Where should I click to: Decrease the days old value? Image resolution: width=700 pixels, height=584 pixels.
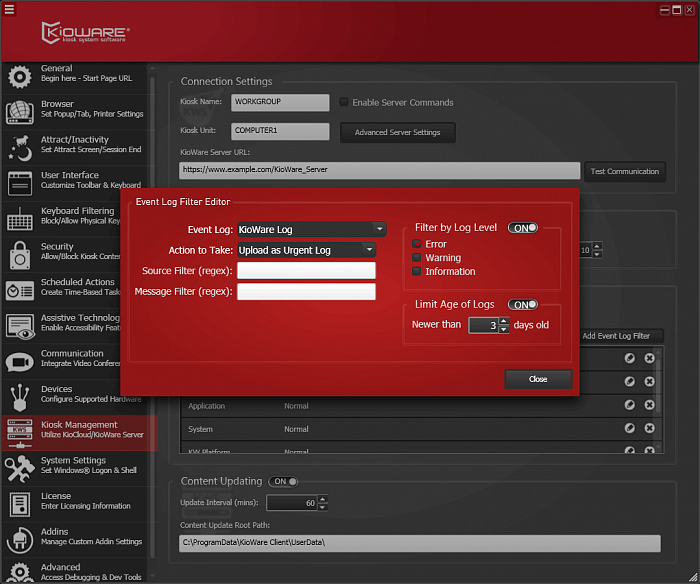(x=504, y=329)
